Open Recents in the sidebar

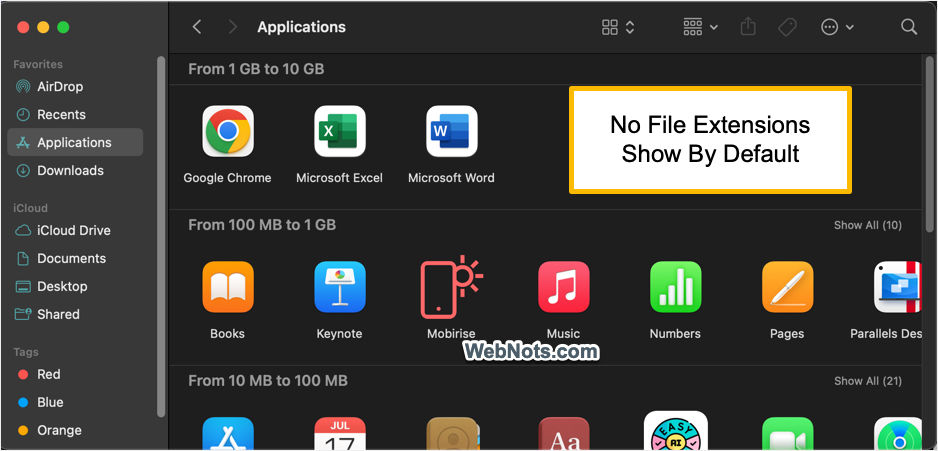click(x=75, y=114)
